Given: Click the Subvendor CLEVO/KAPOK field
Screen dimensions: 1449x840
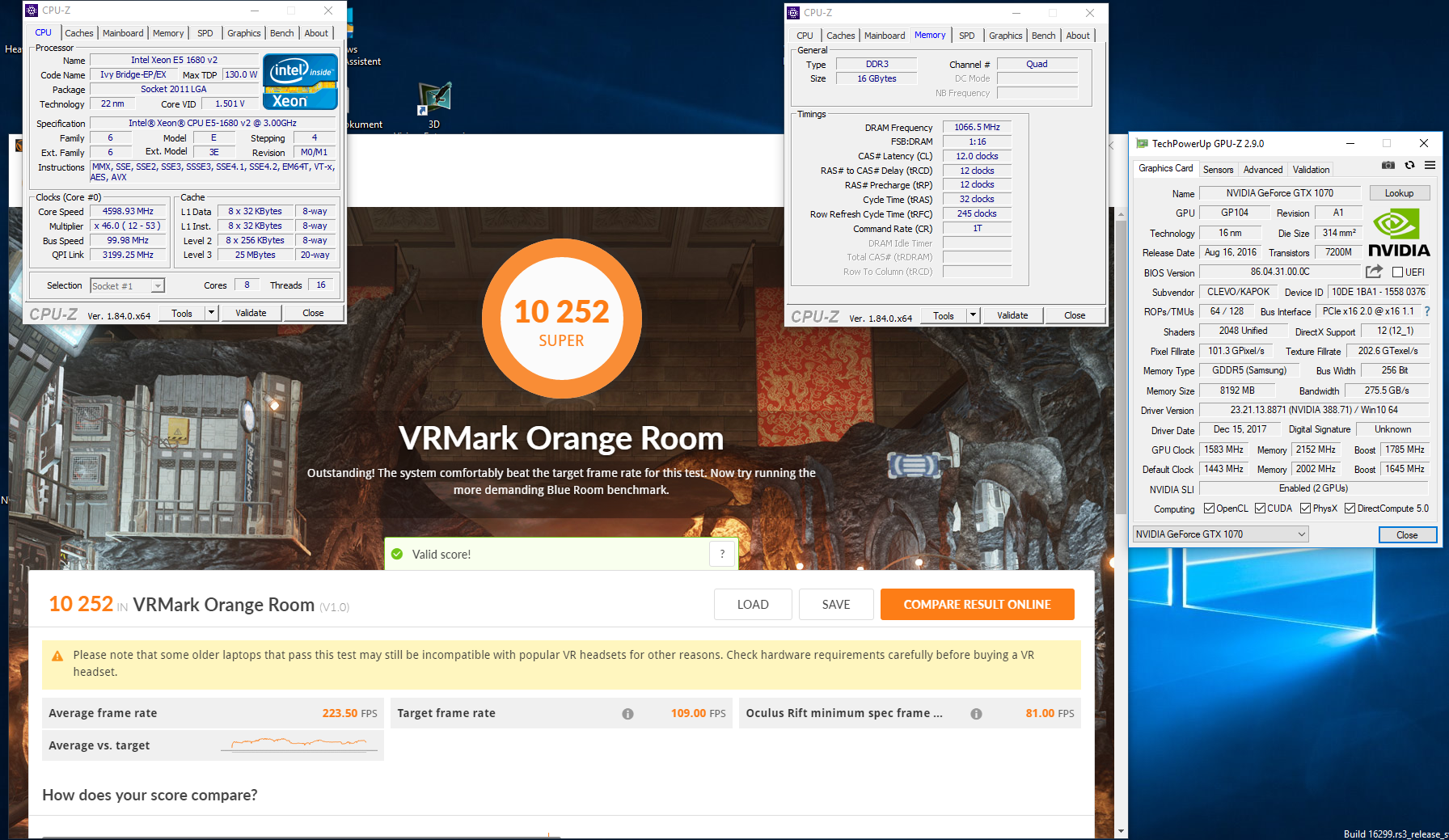Looking at the screenshot, I should [x=1238, y=292].
